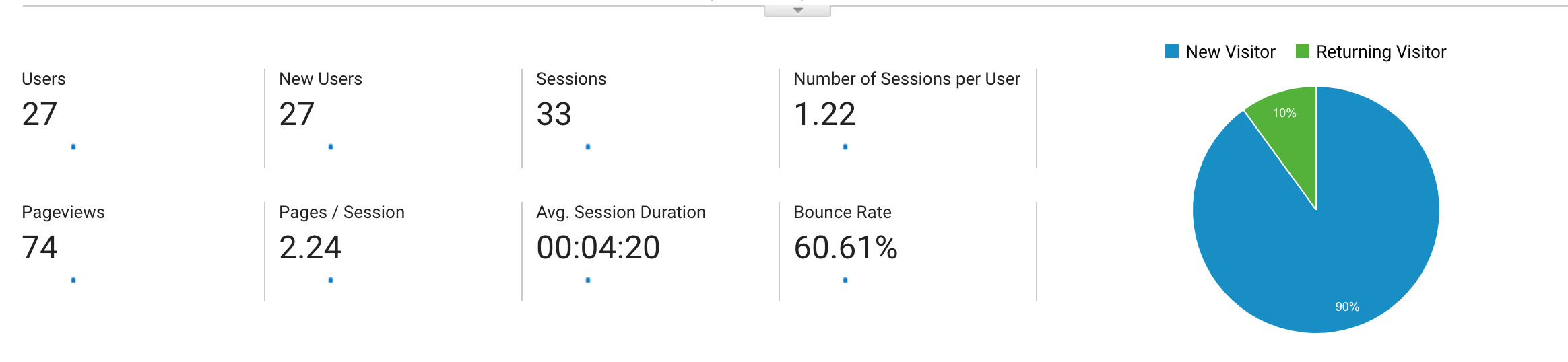Click the blue New Visitor legend swatch
Image resolution: width=1568 pixels, height=362 pixels.
coord(1172,52)
